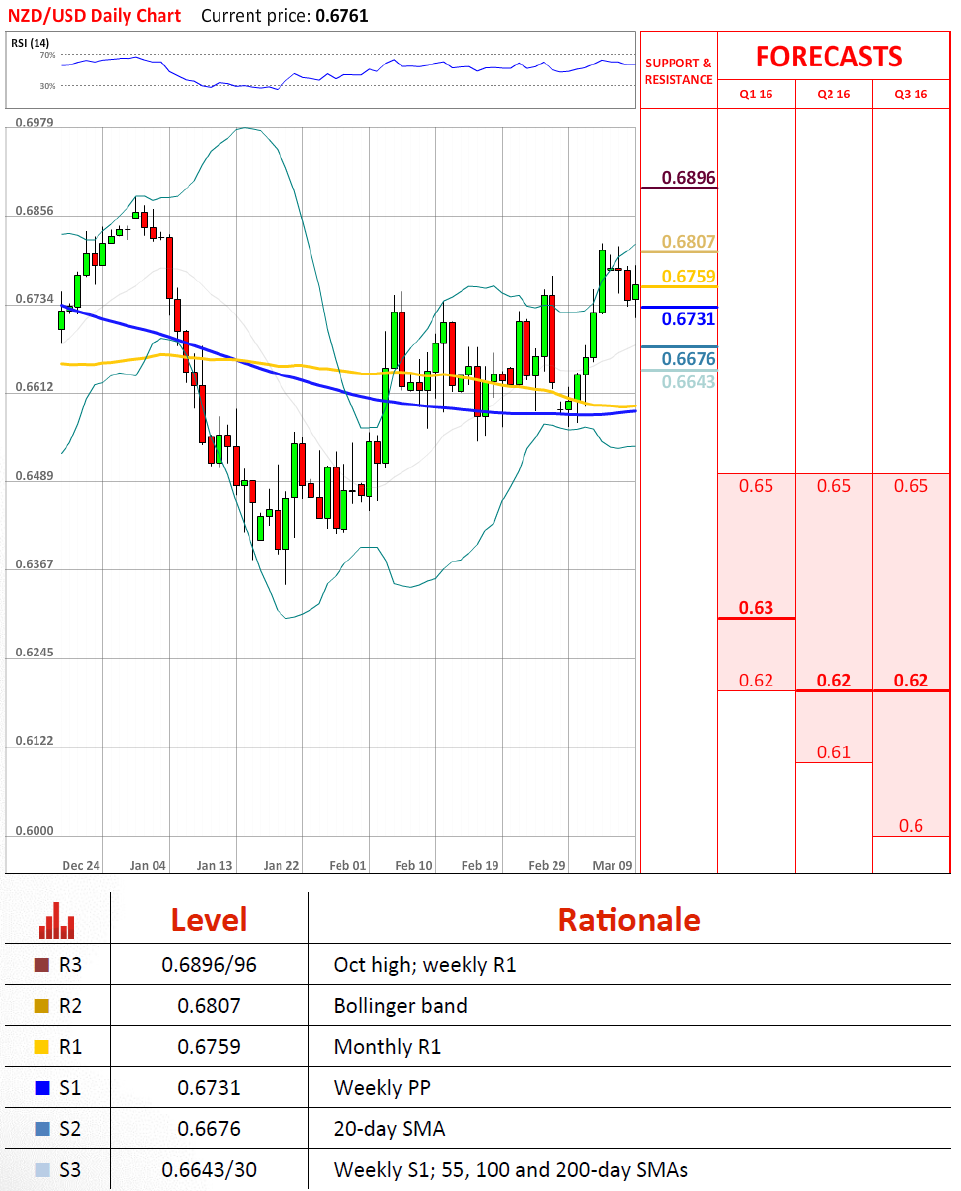
Task: Click the 0.65 value in Q1 16 column
Action: click(756, 486)
